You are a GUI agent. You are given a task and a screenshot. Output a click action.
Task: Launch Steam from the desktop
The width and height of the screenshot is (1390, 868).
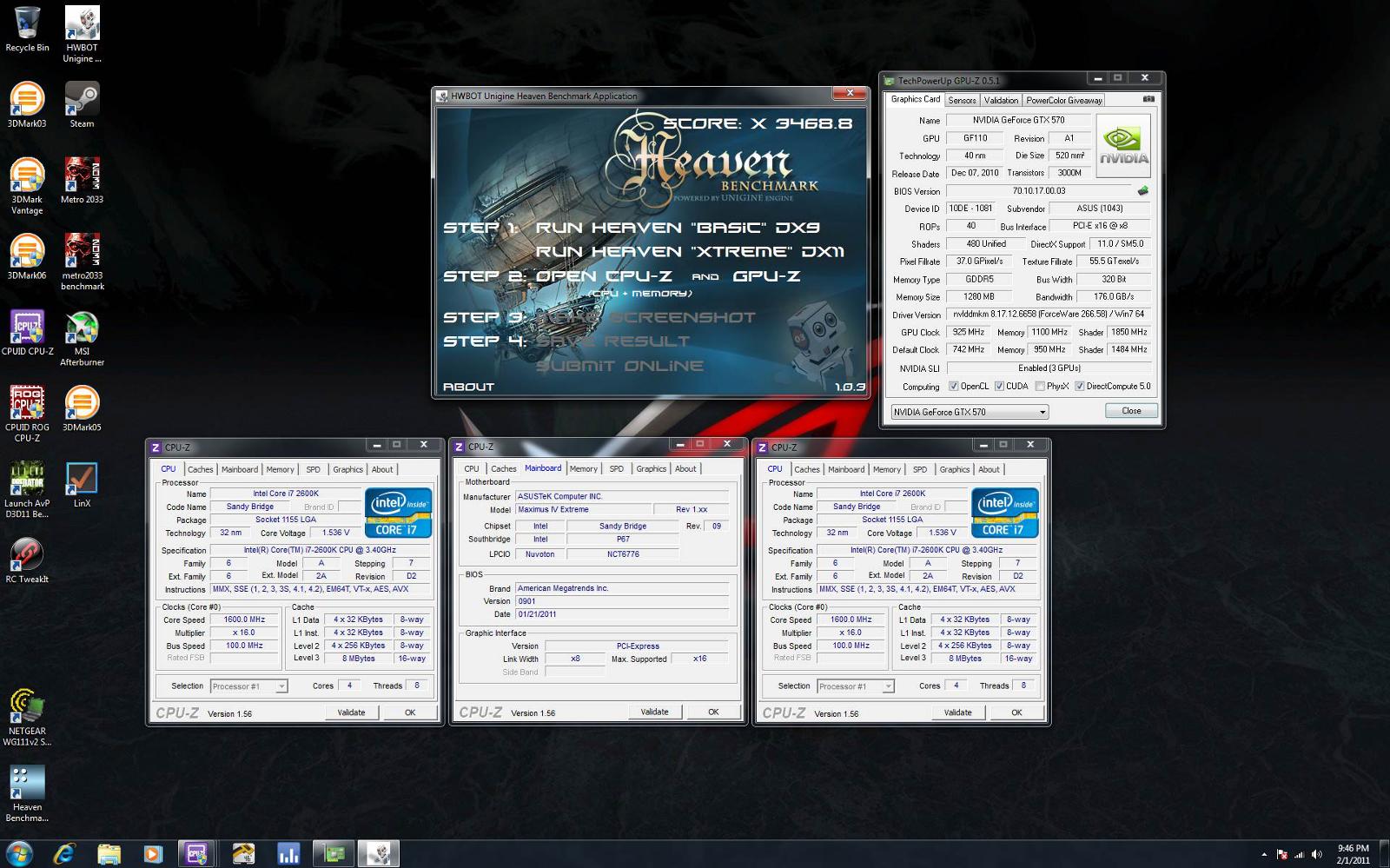82,105
